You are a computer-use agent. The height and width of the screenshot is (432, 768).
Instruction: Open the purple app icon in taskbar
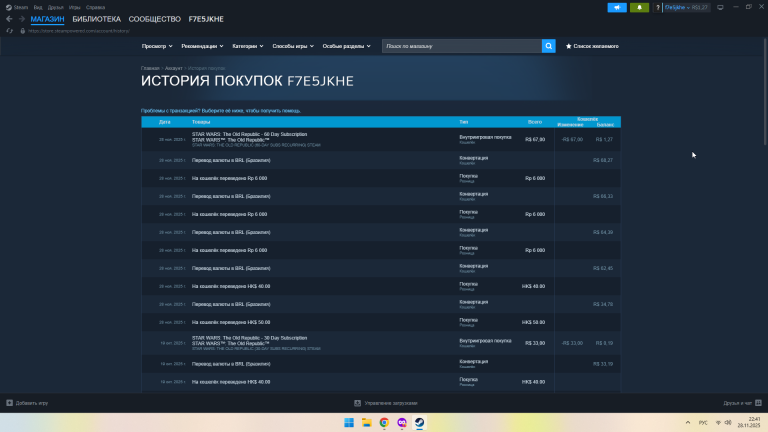[402, 423]
